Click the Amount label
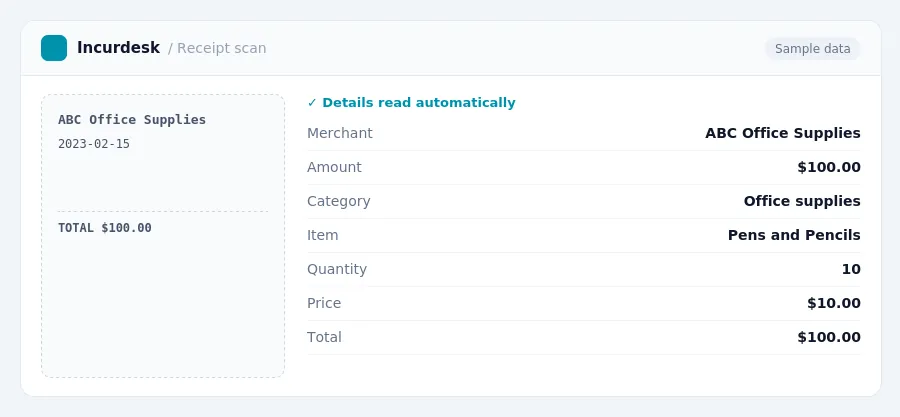The width and height of the screenshot is (900, 417). 334,167
